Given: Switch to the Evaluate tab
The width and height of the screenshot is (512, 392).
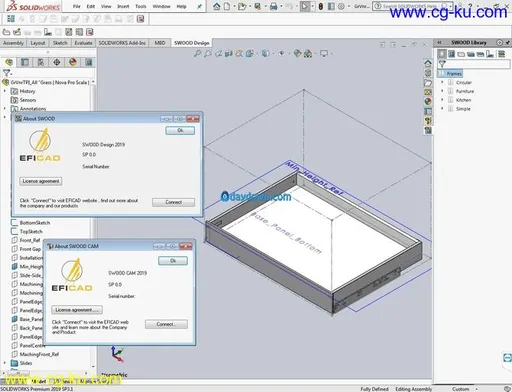Looking at the screenshot, I should pyautogui.click(x=83, y=43).
